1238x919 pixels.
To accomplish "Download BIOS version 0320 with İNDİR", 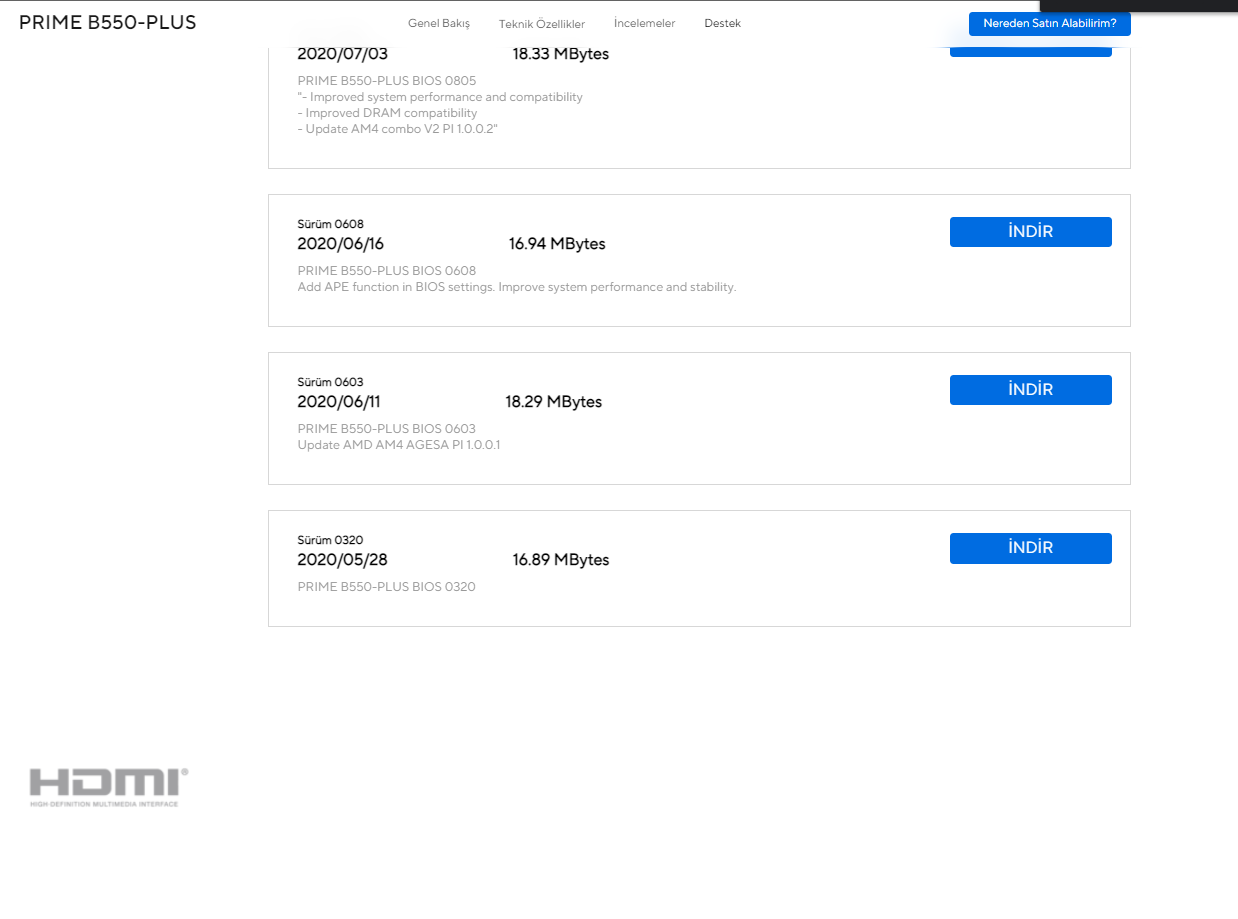I will coord(1030,548).
